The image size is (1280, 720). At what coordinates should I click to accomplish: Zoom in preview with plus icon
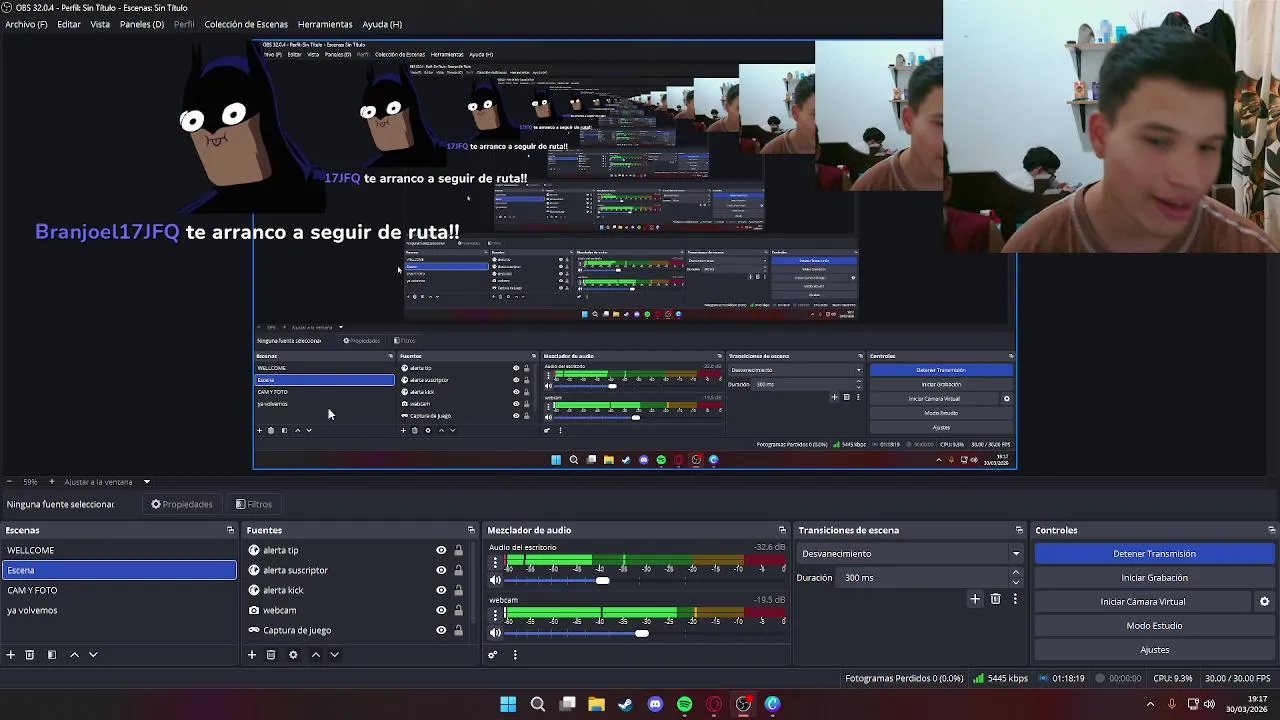pyautogui.click(x=52, y=482)
